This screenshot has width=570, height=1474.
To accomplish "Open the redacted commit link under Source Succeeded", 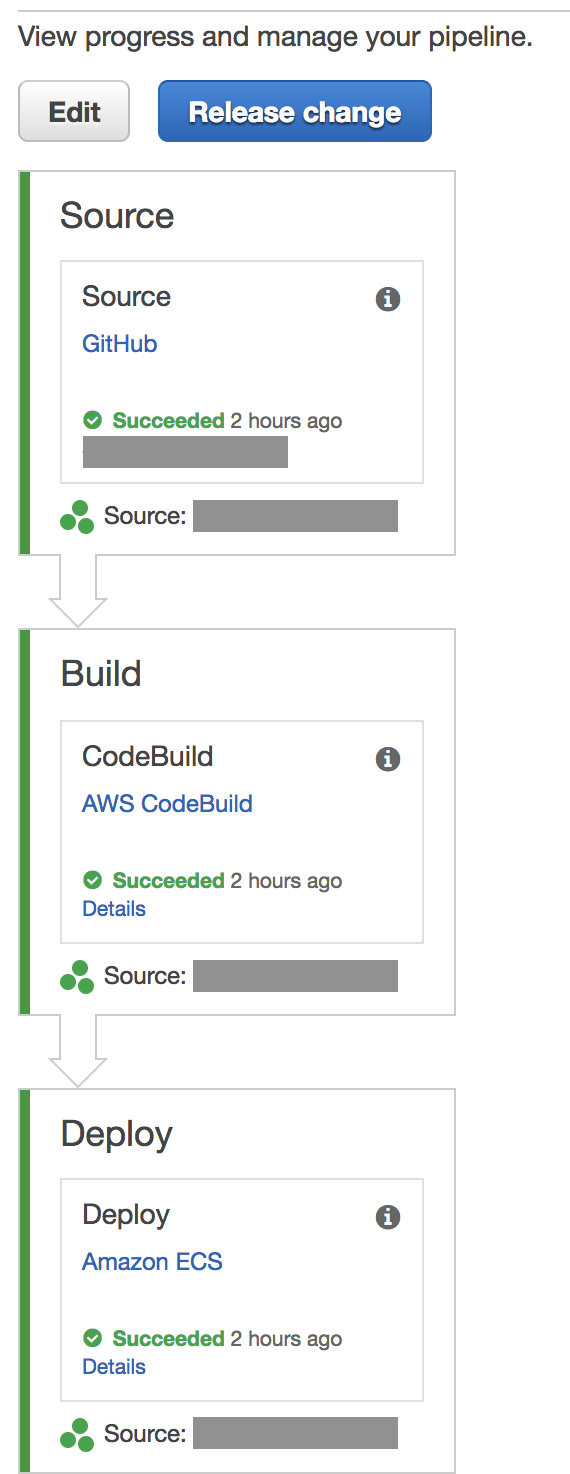I will (x=185, y=452).
